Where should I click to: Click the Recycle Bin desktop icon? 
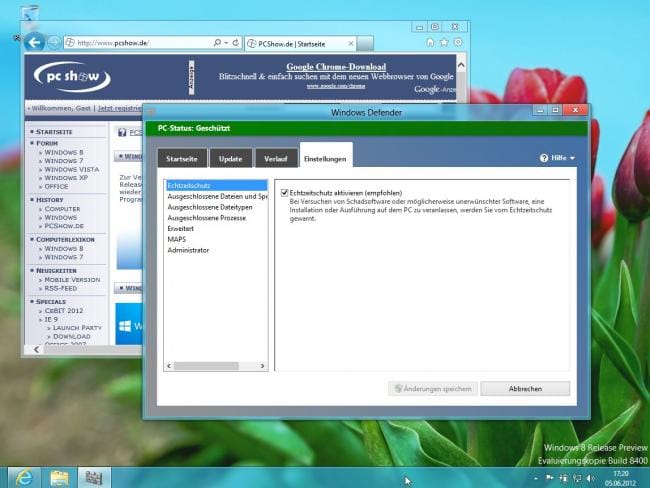point(29,16)
